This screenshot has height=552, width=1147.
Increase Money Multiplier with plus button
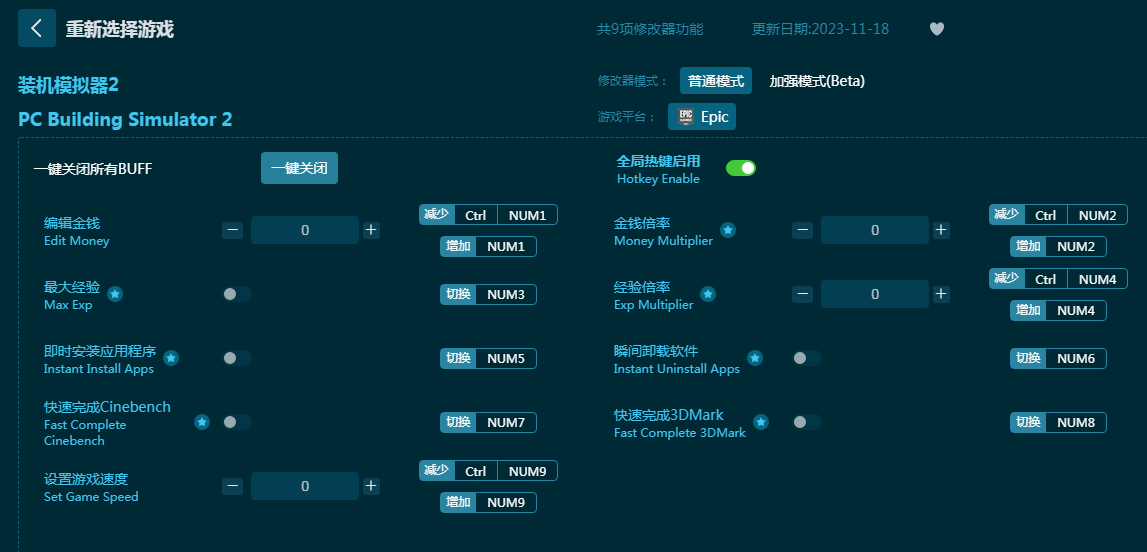(941, 230)
